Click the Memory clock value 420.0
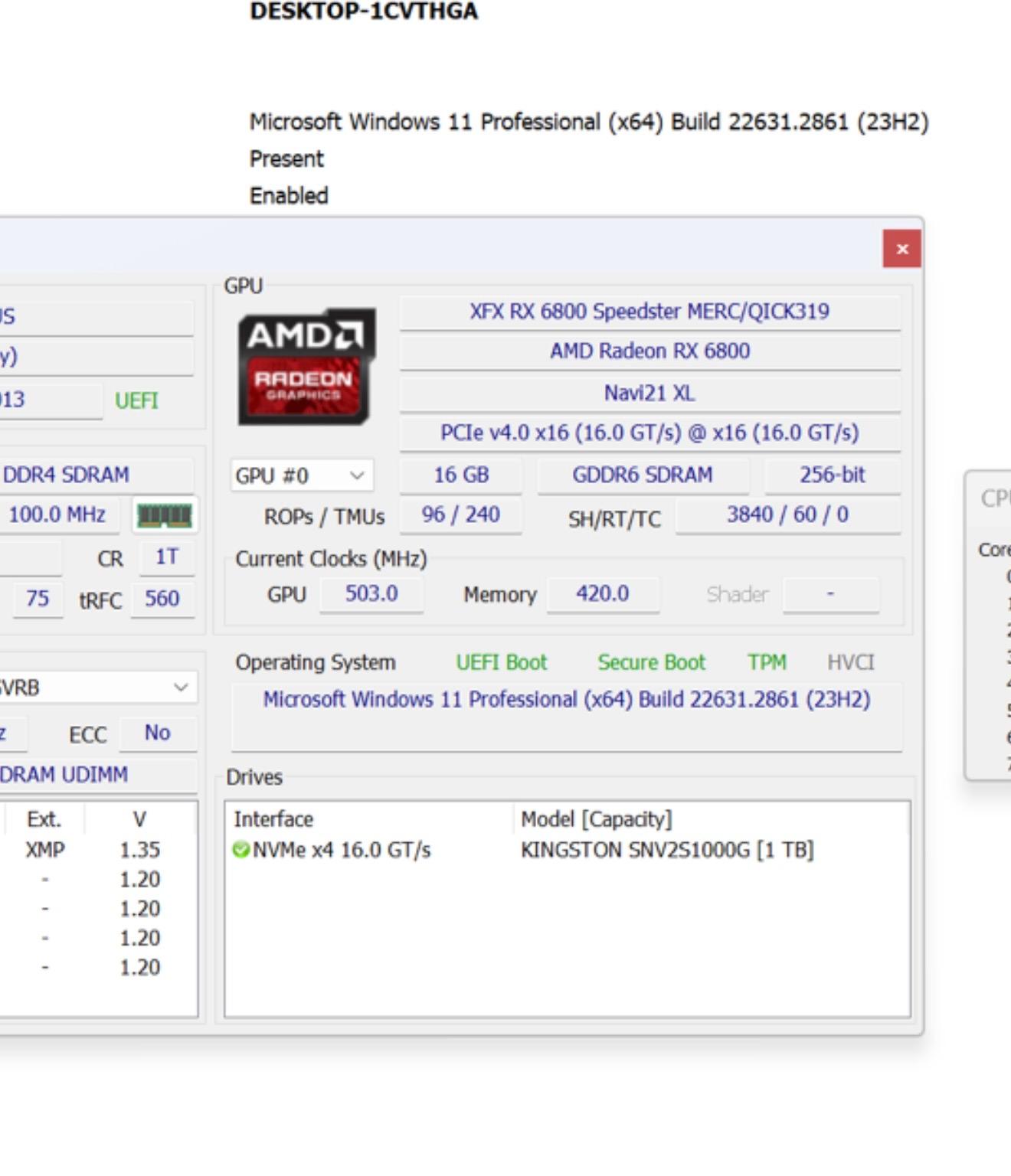This screenshot has height=1176, width=1011. (603, 595)
